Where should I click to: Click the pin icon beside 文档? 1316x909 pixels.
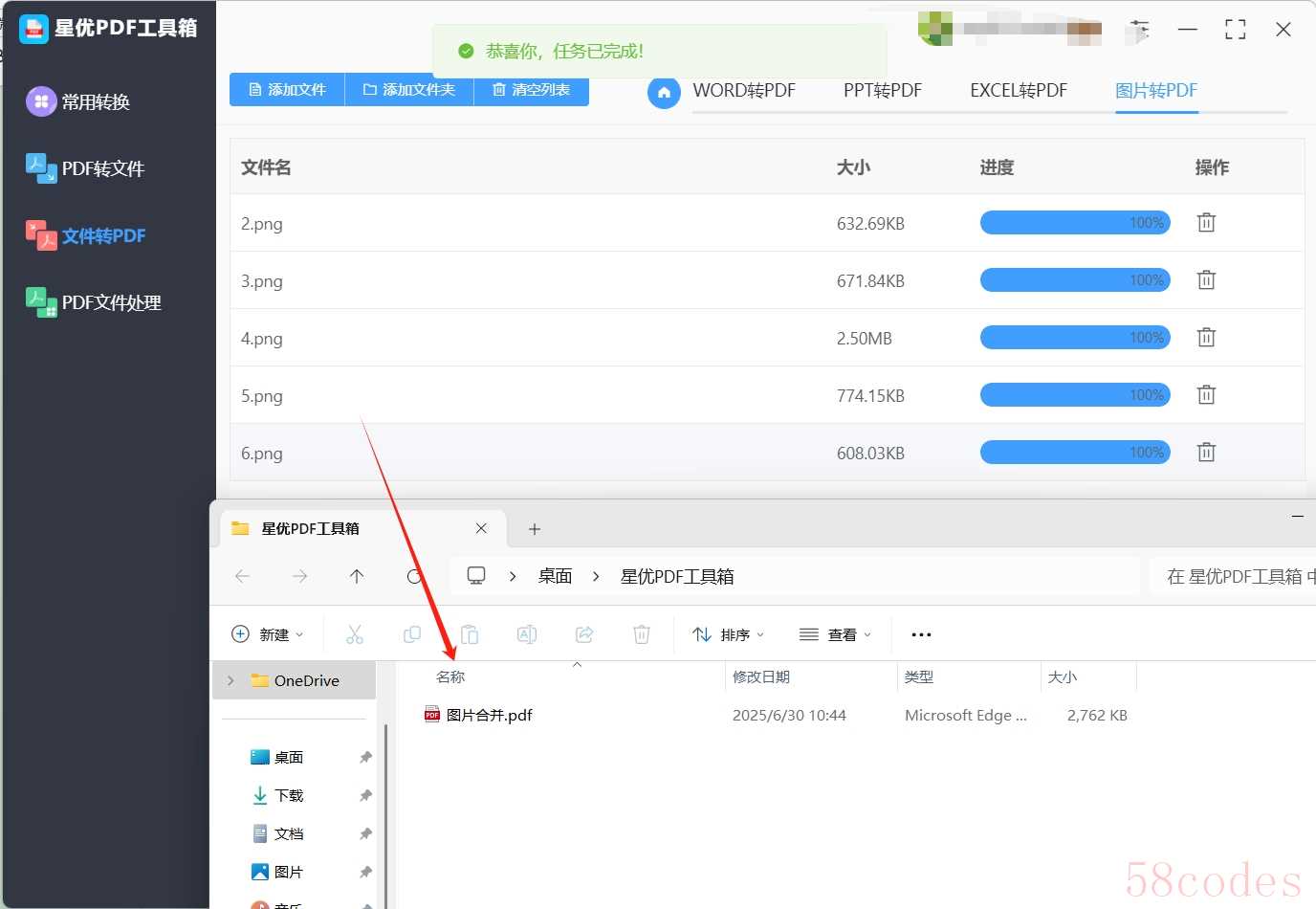click(x=365, y=833)
